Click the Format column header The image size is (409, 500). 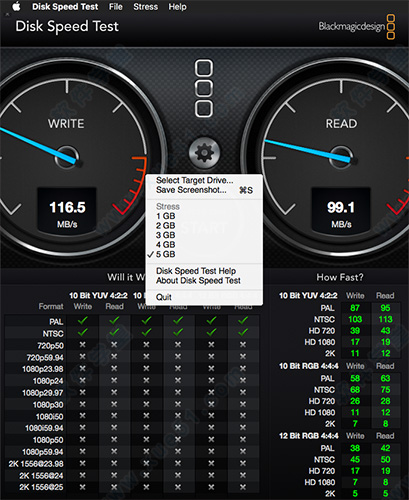pos(51,306)
